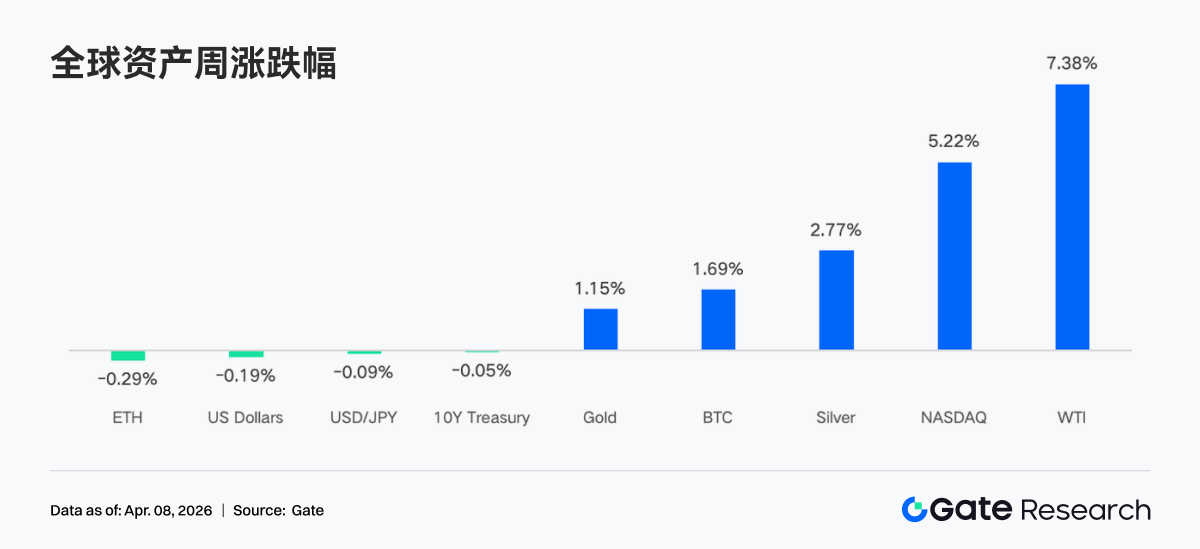
Task: Click the 7.38% value label
Action: [1072, 63]
